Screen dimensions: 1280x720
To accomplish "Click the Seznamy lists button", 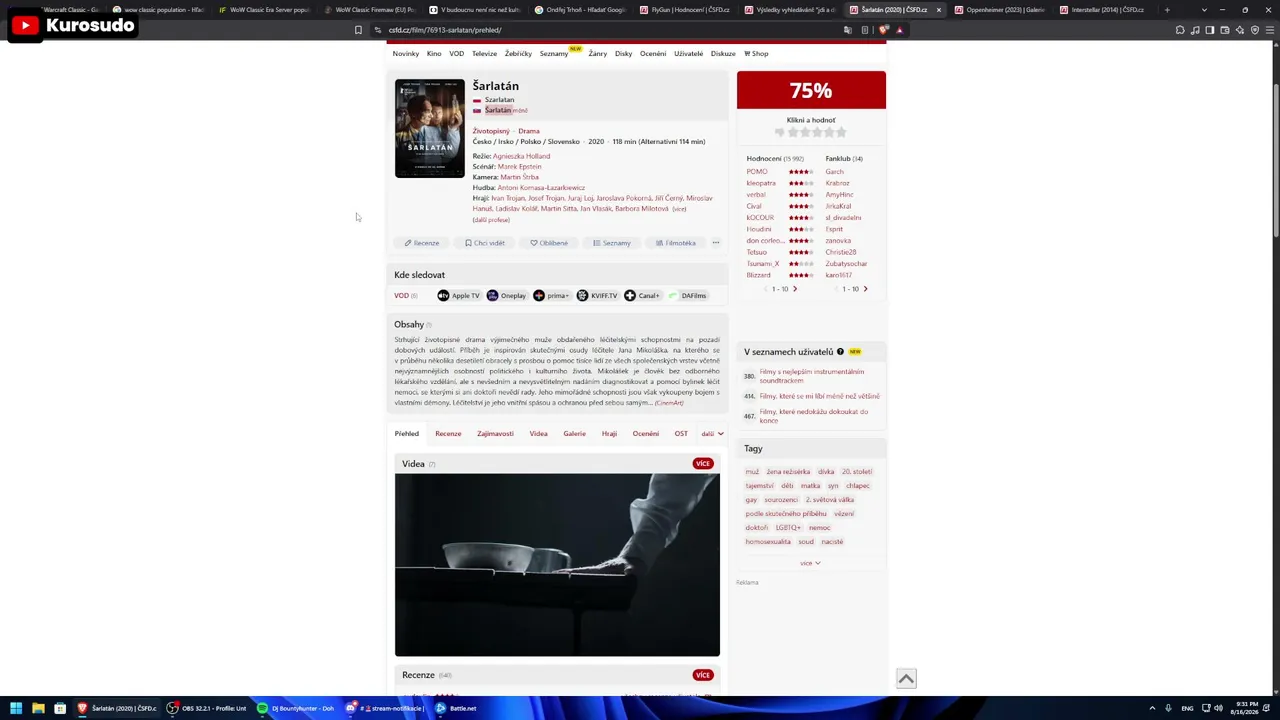I will coord(612,243).
